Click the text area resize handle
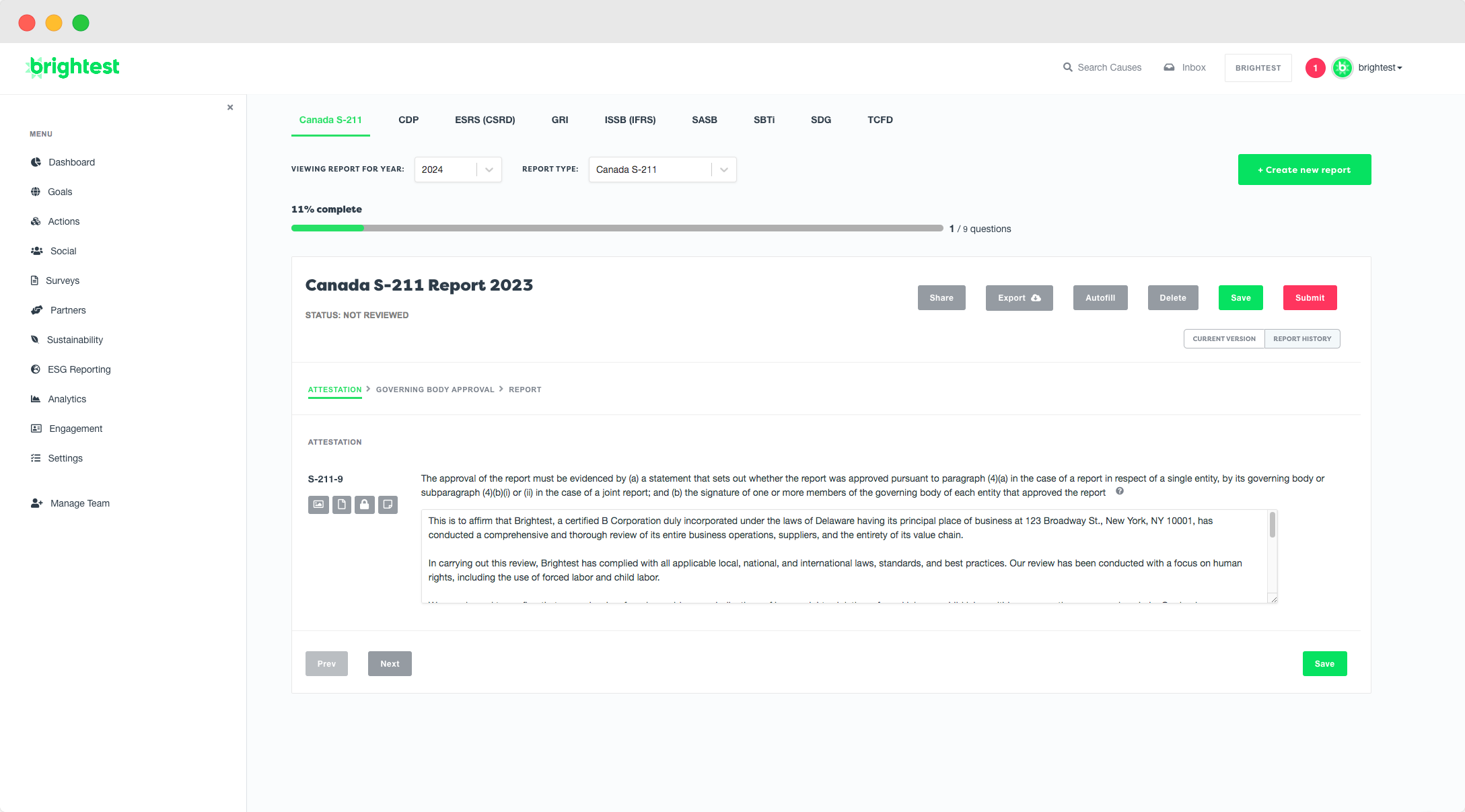This screenshot has height=812, width=1465. (x=1273, y=599)
